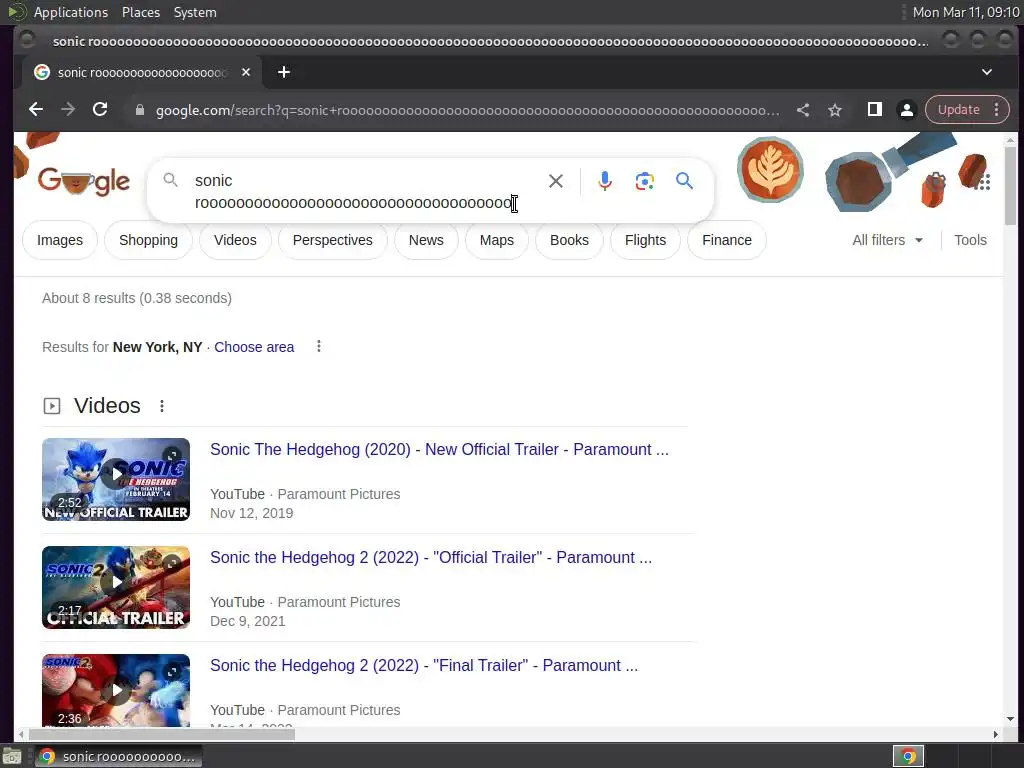Open Sonic 2 Final Trailer link
The height and width of the screenshot is (768, 1024).
(x=424, y=665)
